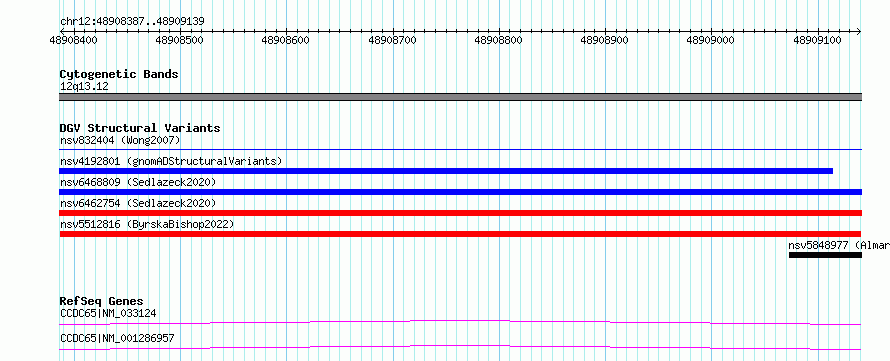Select the magenta CCDC65|NM_001286957 intron line
The width and height of the screenshot is (890, 361).
[x=460, y=347]
